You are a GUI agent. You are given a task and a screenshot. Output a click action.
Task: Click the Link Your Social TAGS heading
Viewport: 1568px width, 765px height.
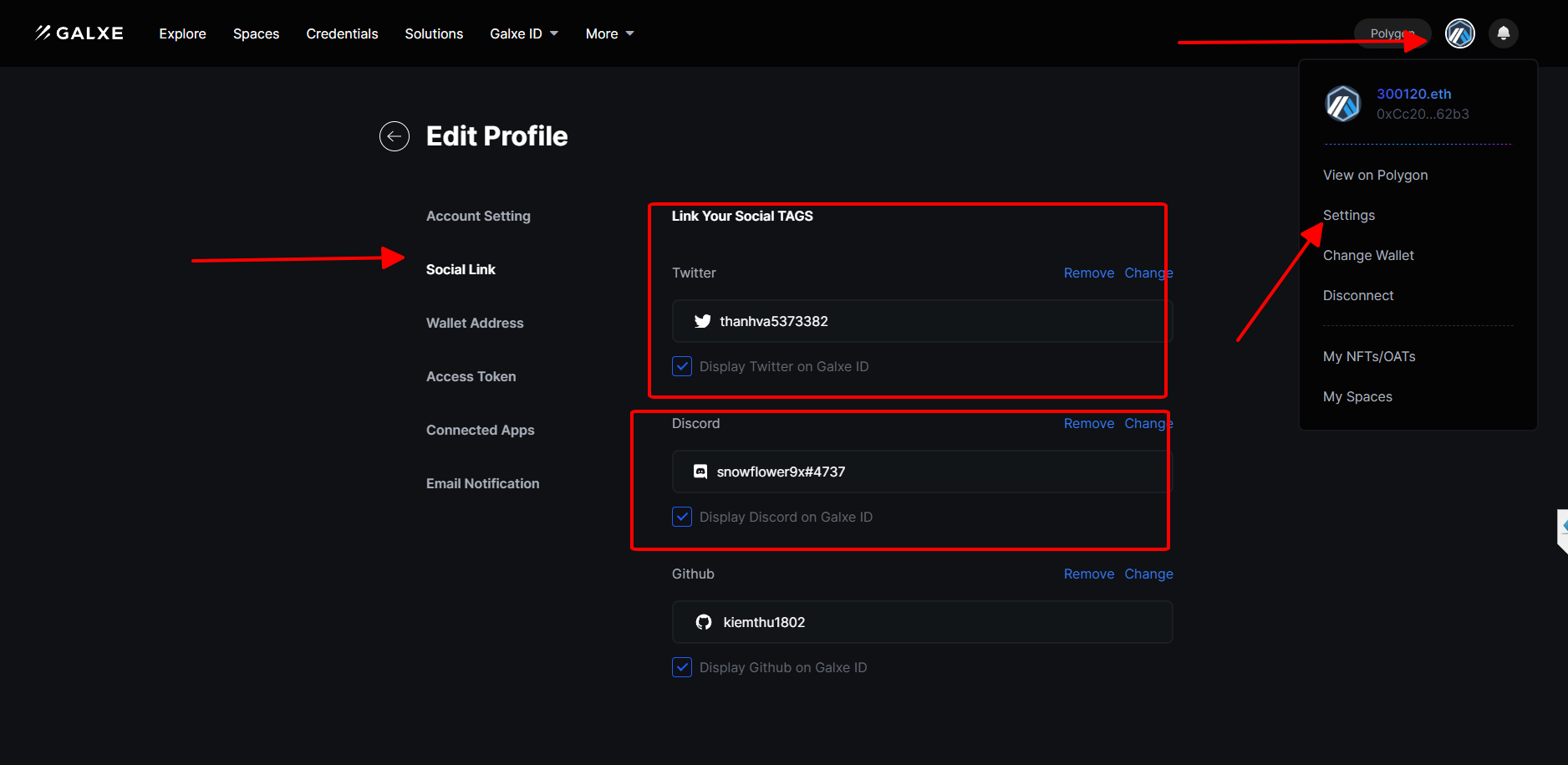[742, 216]
